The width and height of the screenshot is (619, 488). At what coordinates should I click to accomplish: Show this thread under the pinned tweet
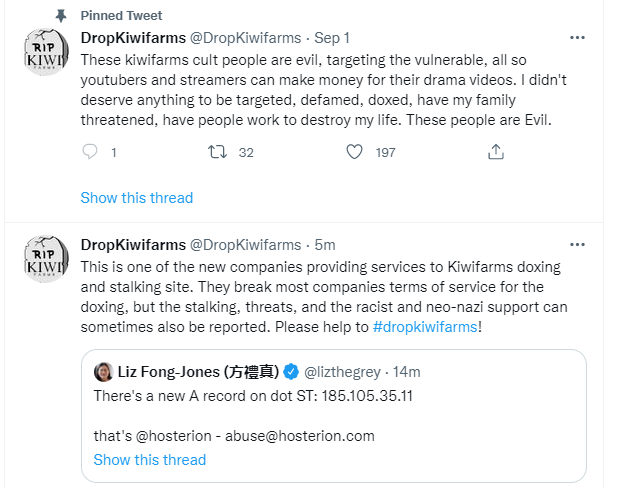pyautogui.click(x=136, y=198)
